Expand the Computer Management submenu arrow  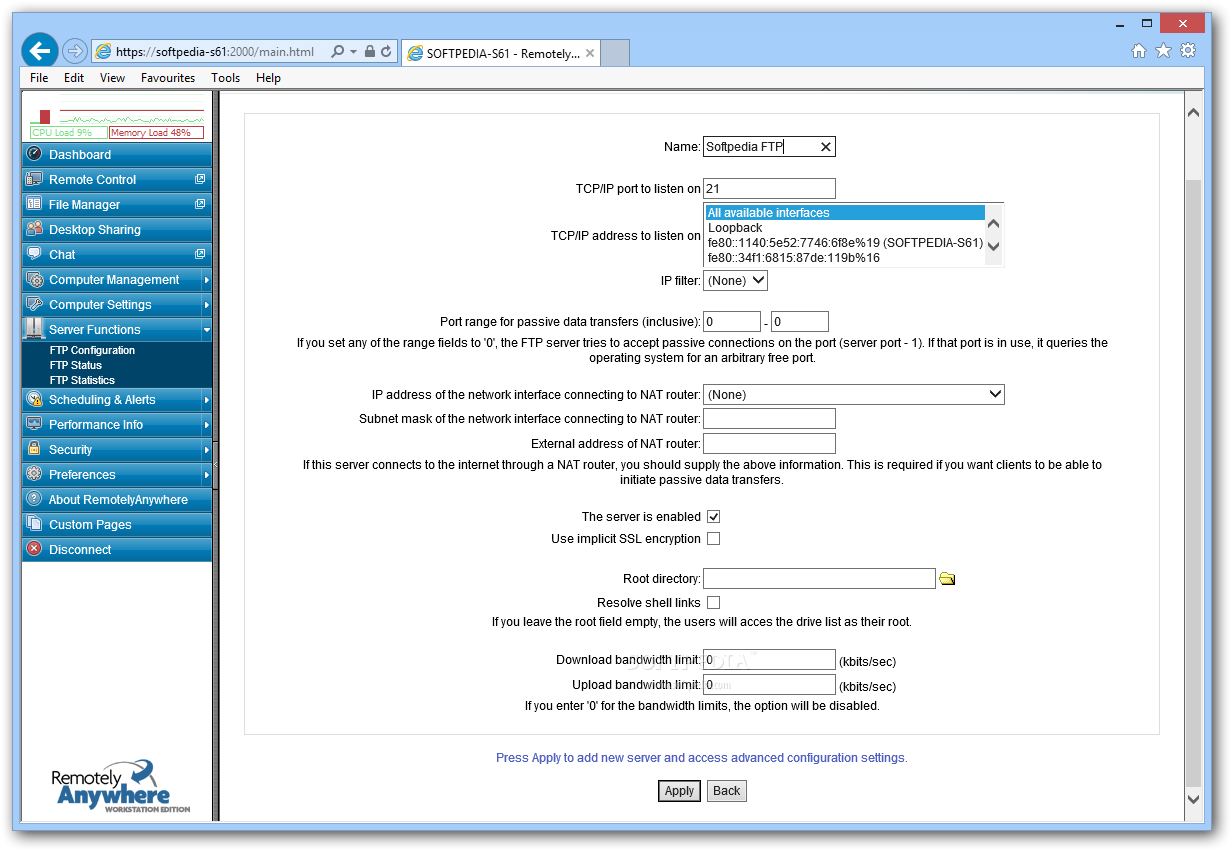tap(206, 280)
